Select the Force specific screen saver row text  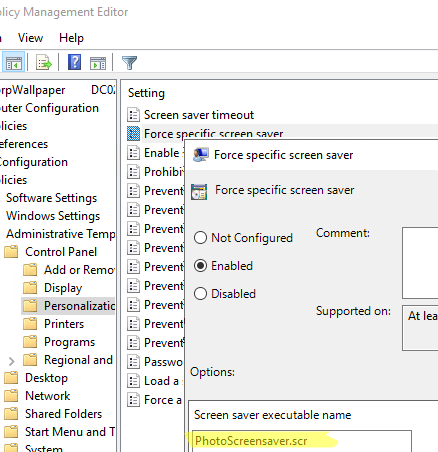tap(213, 134)
